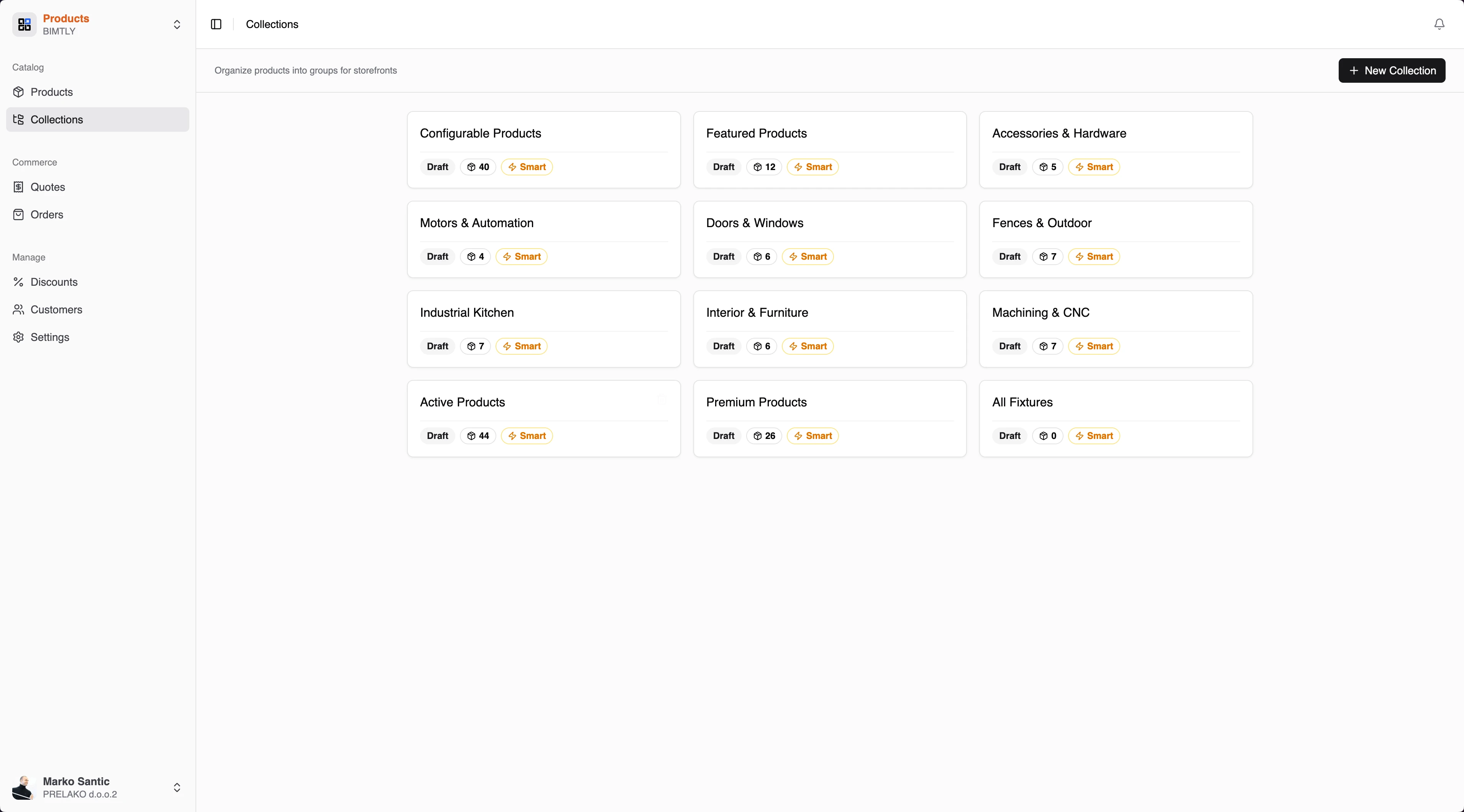This screenshot has height=812, width=1464.
Task: Click the Orders bag icon
Action: point(19,214)
